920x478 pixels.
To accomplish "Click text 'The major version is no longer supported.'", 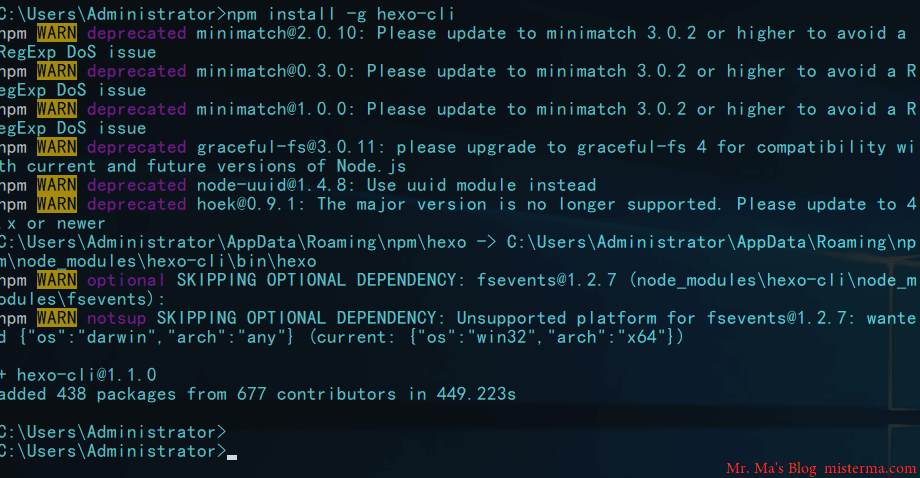I will 519,204.
